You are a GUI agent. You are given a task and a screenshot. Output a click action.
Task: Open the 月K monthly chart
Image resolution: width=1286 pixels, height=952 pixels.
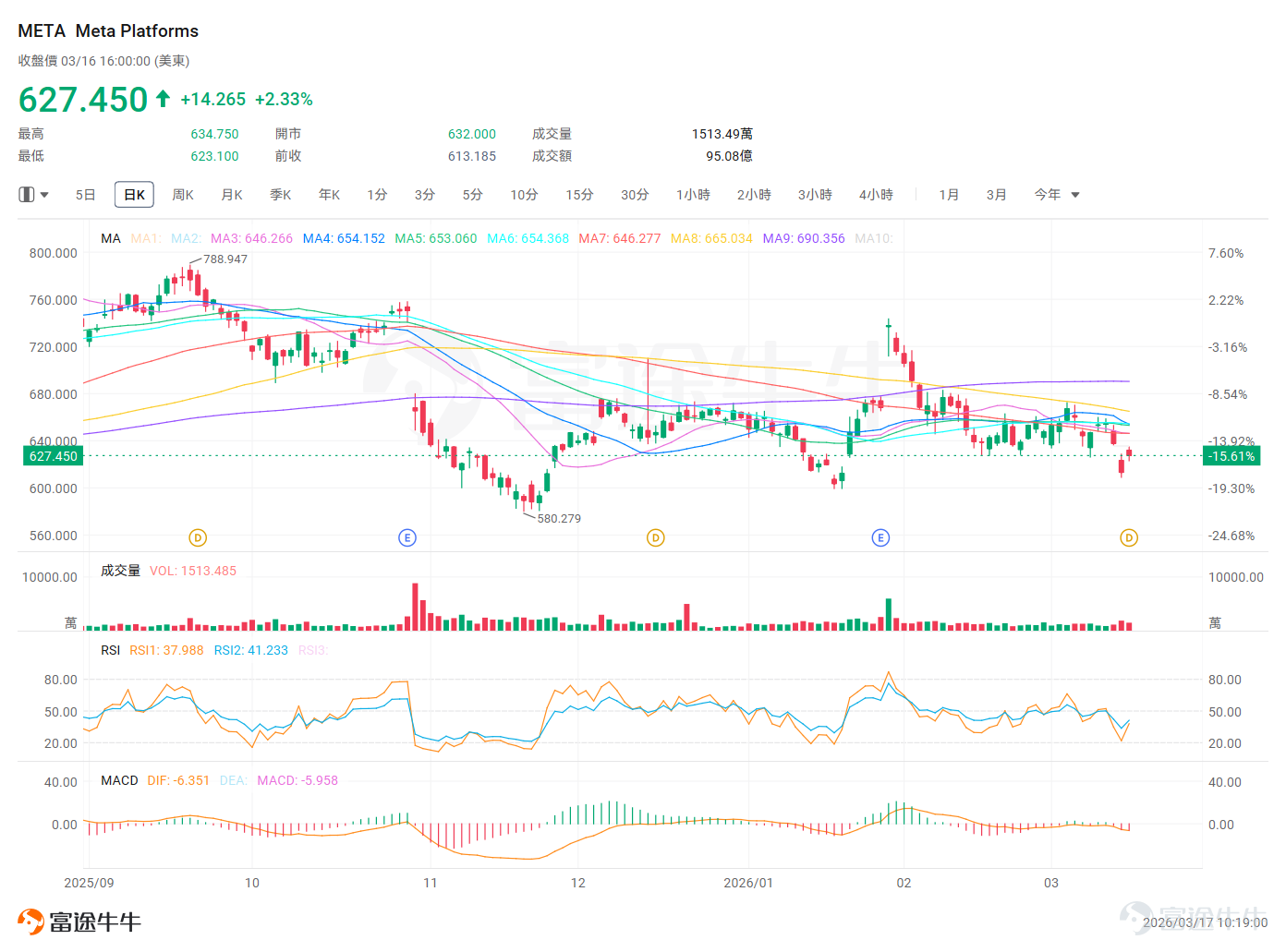[232, 195]
